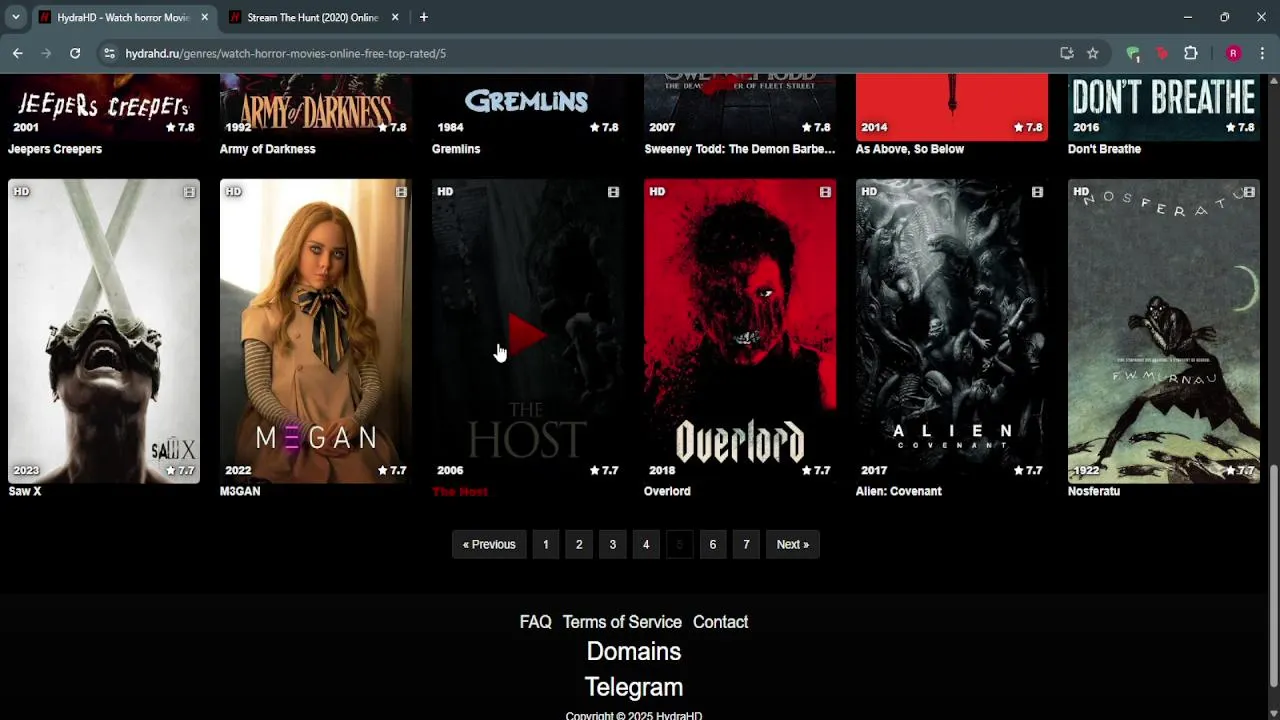
Task: Reload the current page
Action: coord(75,53)
